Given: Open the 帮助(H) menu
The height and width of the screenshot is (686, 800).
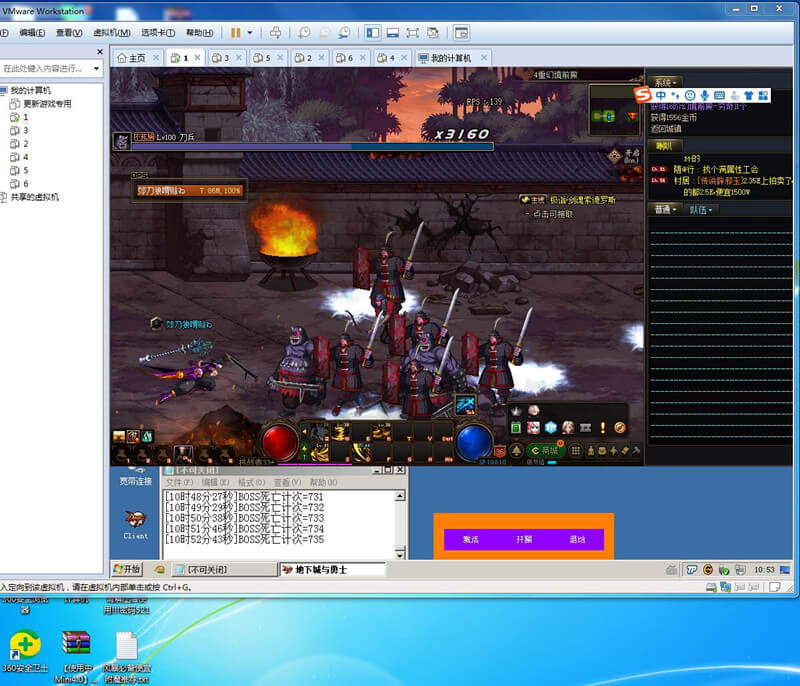Looking at the screenshot, I should click(199, 33).
